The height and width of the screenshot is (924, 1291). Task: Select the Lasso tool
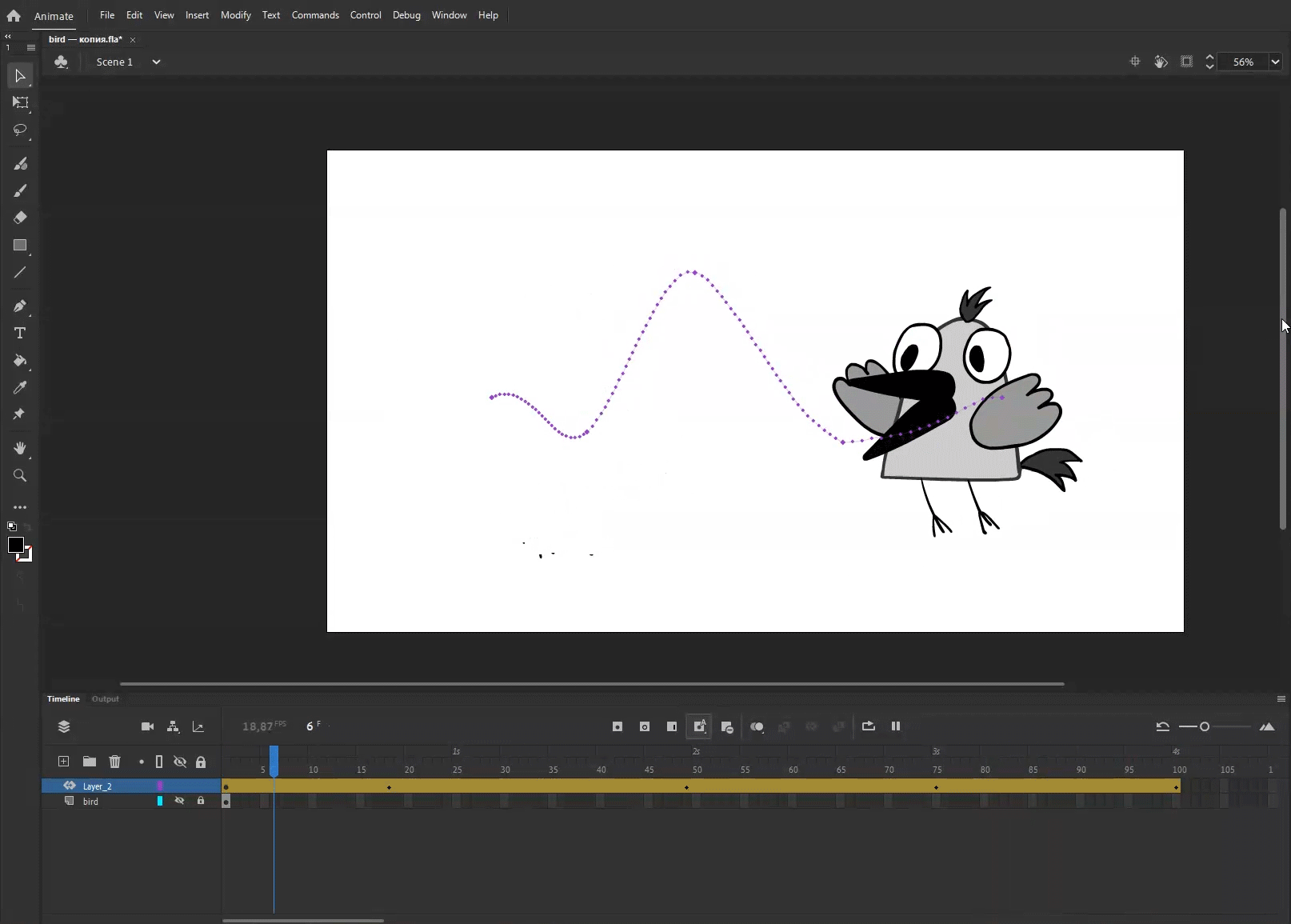[x=20, y=130]
